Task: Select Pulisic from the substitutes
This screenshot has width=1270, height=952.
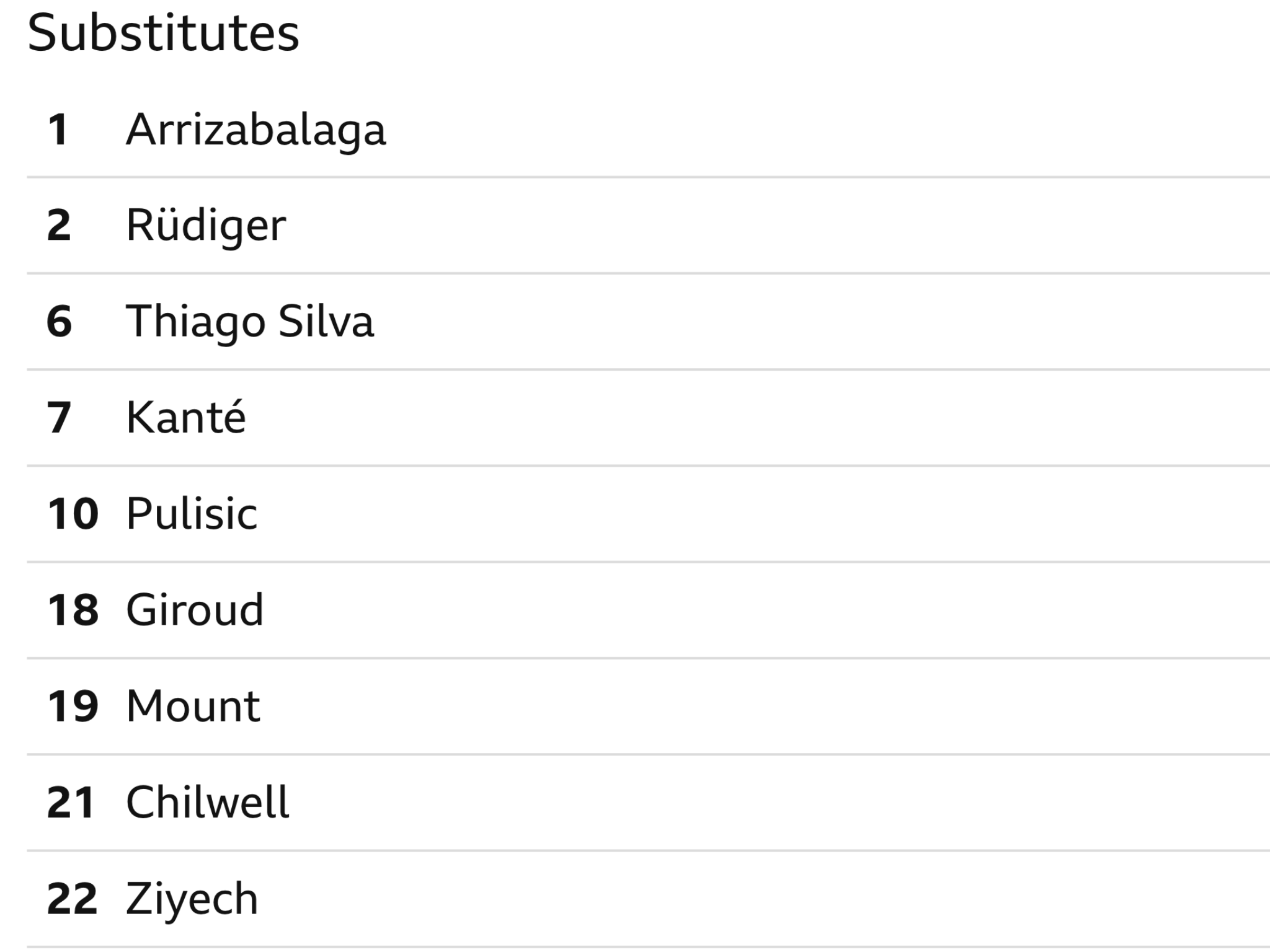Action: [192, 514]
